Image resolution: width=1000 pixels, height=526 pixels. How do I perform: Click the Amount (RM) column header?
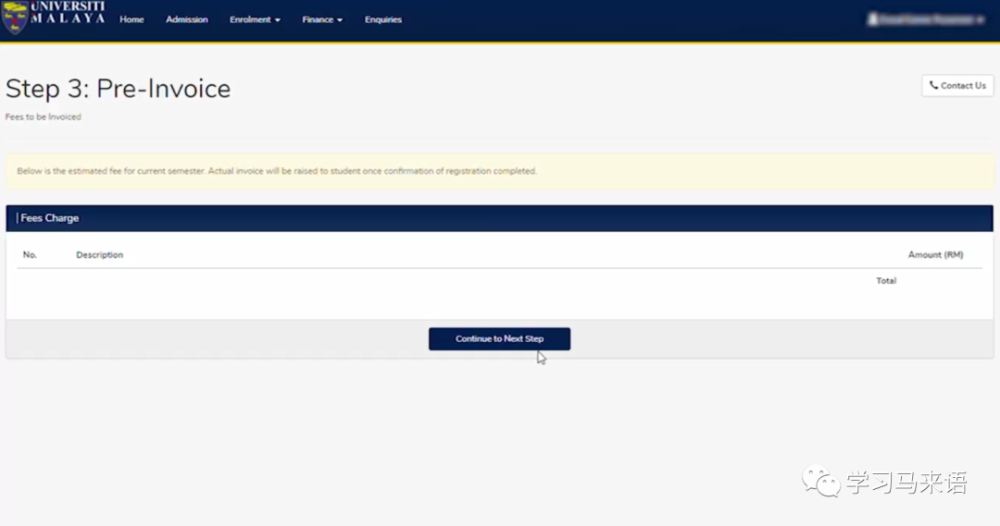pos(934,255)
